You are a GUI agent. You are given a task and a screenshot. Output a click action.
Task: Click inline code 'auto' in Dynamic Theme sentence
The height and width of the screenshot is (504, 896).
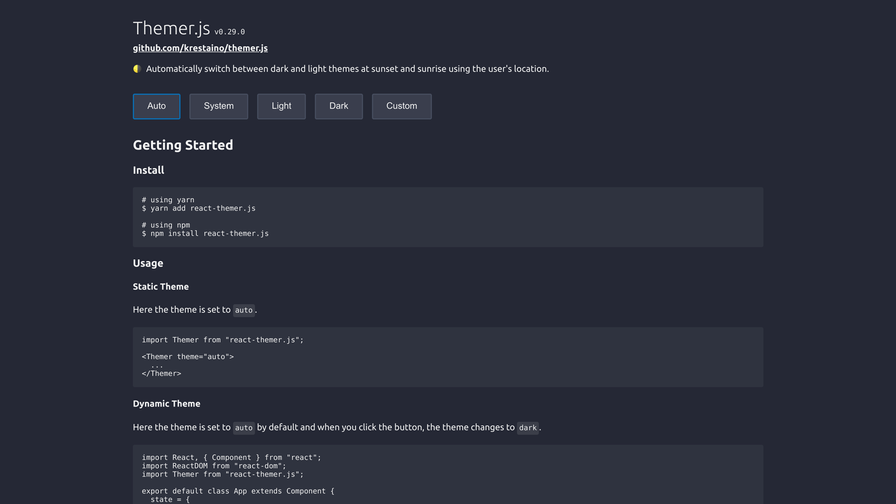pyautogui.click(x=243, y=428)
